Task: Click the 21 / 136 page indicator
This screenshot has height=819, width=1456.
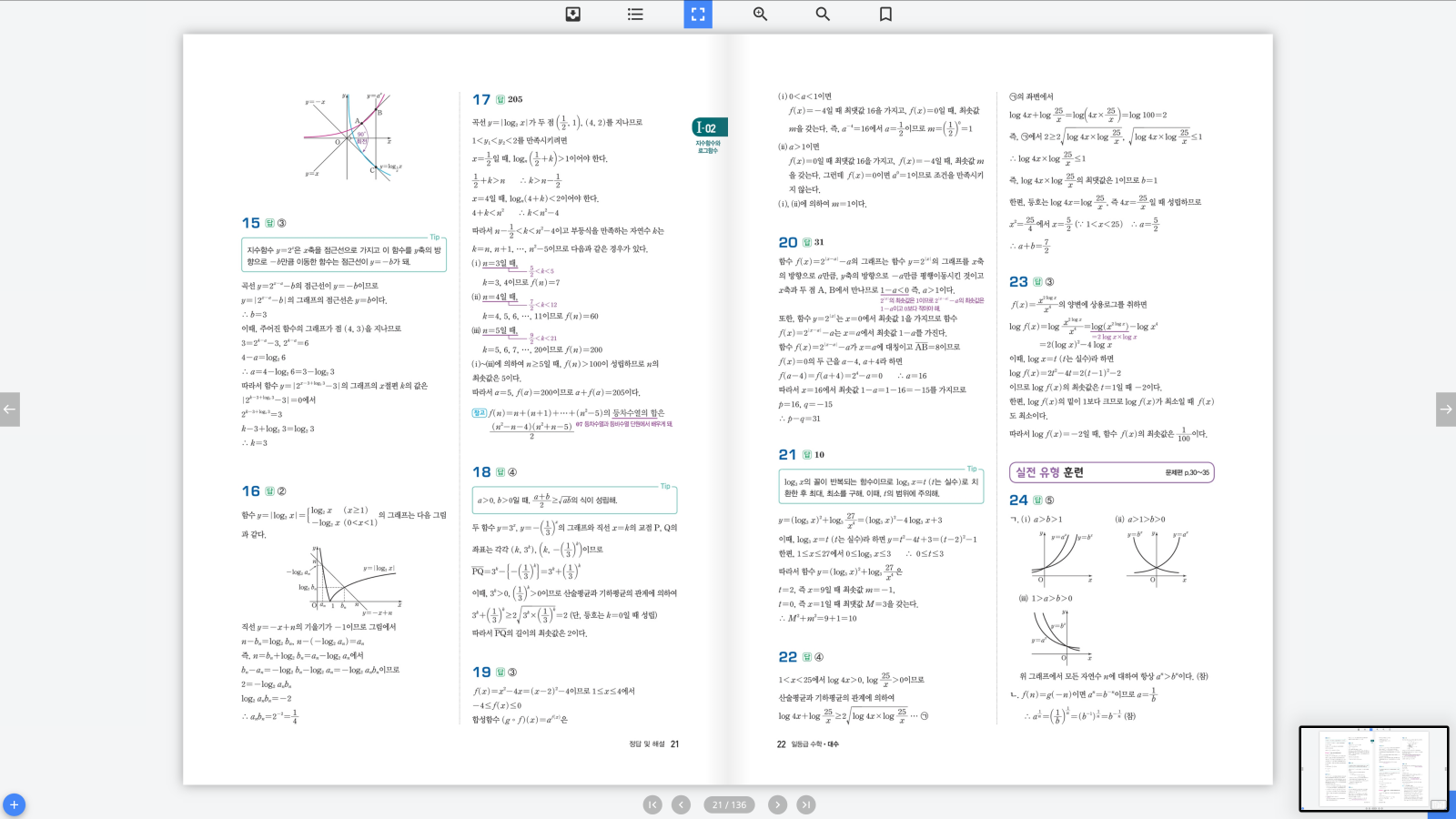Action: 729,804
